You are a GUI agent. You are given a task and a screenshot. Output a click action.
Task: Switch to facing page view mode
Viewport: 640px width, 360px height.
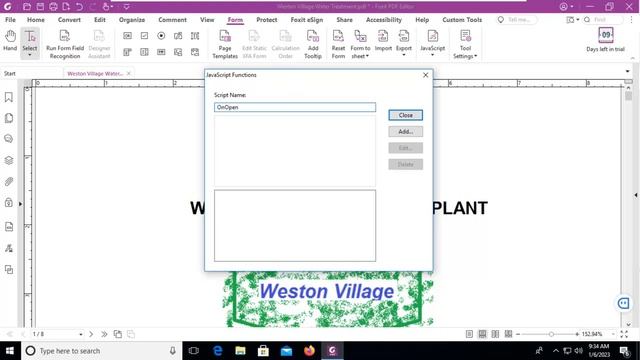point(495,334)
